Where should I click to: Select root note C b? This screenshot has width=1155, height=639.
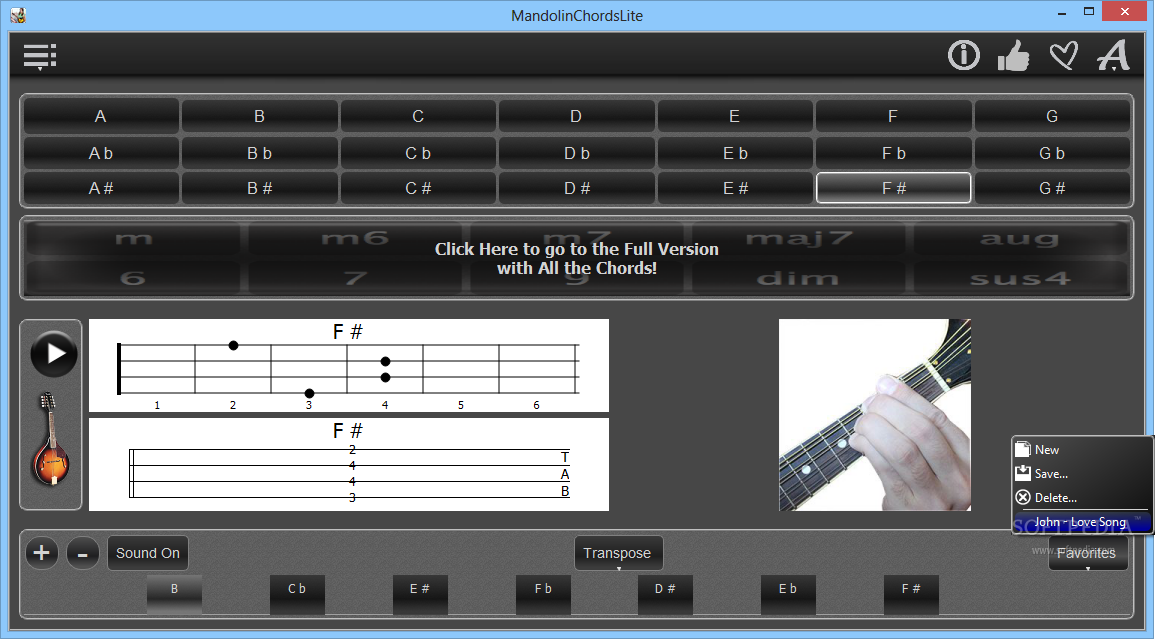[418, 153]
